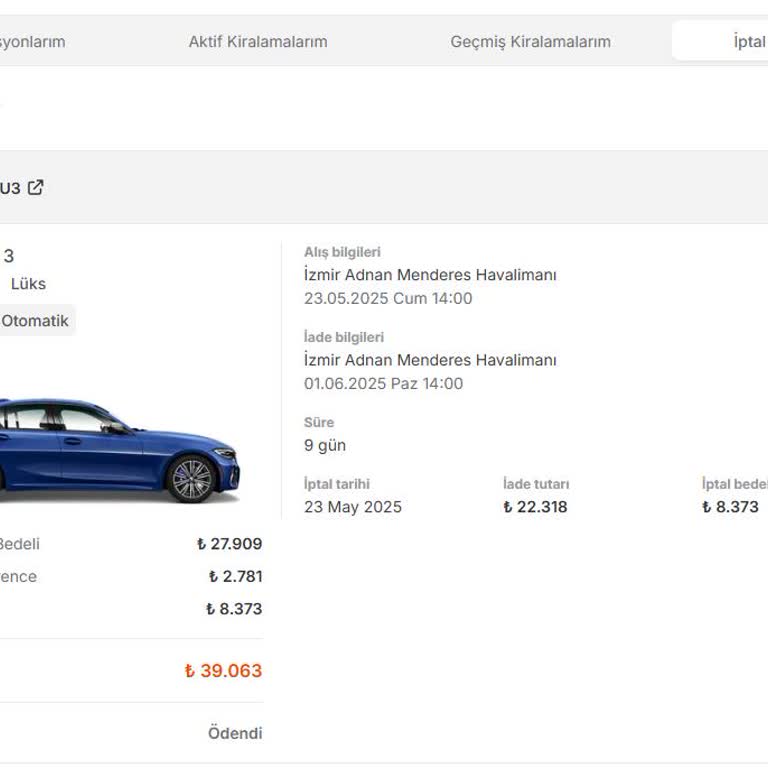Open the external link icon beside U3
This screenshot has height=768, width=768.
point(35,187)
